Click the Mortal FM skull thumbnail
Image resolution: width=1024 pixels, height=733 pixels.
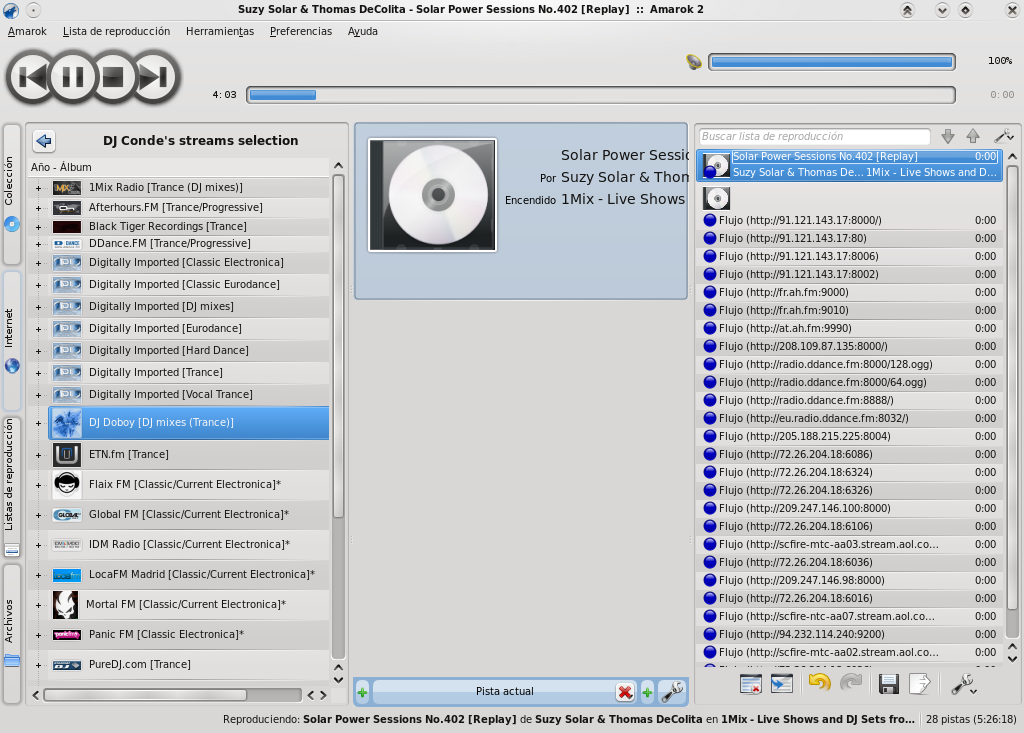point(65,605)
